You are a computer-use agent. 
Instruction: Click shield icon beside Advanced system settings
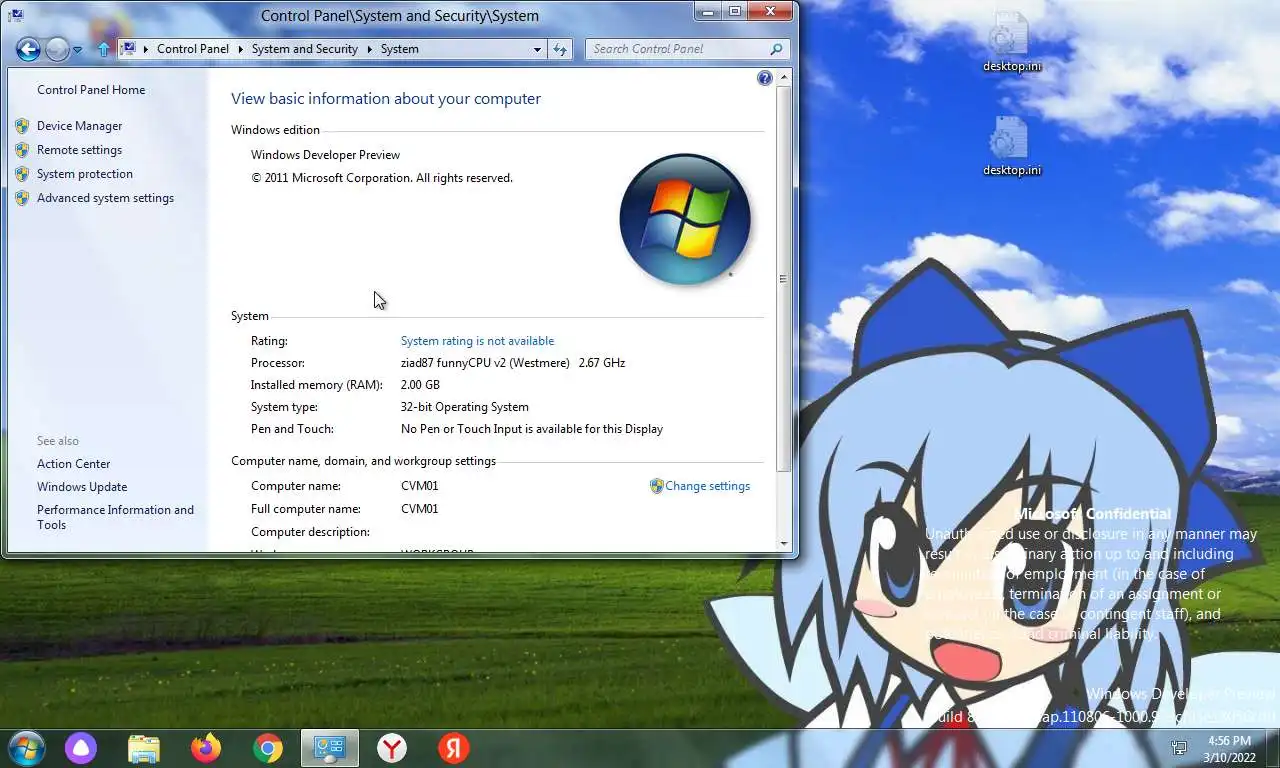click(x=22, y=198)
